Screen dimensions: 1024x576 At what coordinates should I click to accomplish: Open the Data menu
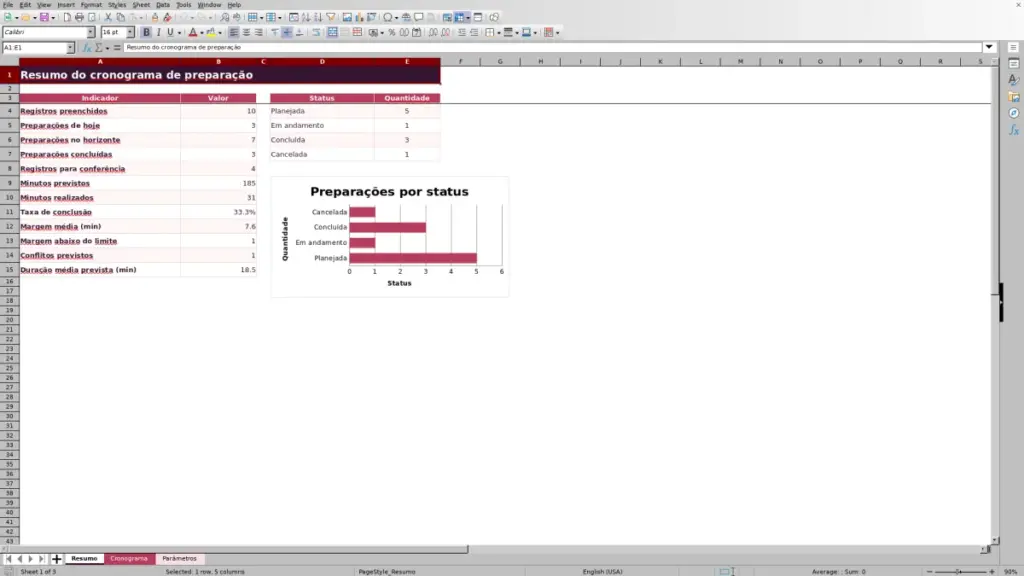[x=163, y=5]
